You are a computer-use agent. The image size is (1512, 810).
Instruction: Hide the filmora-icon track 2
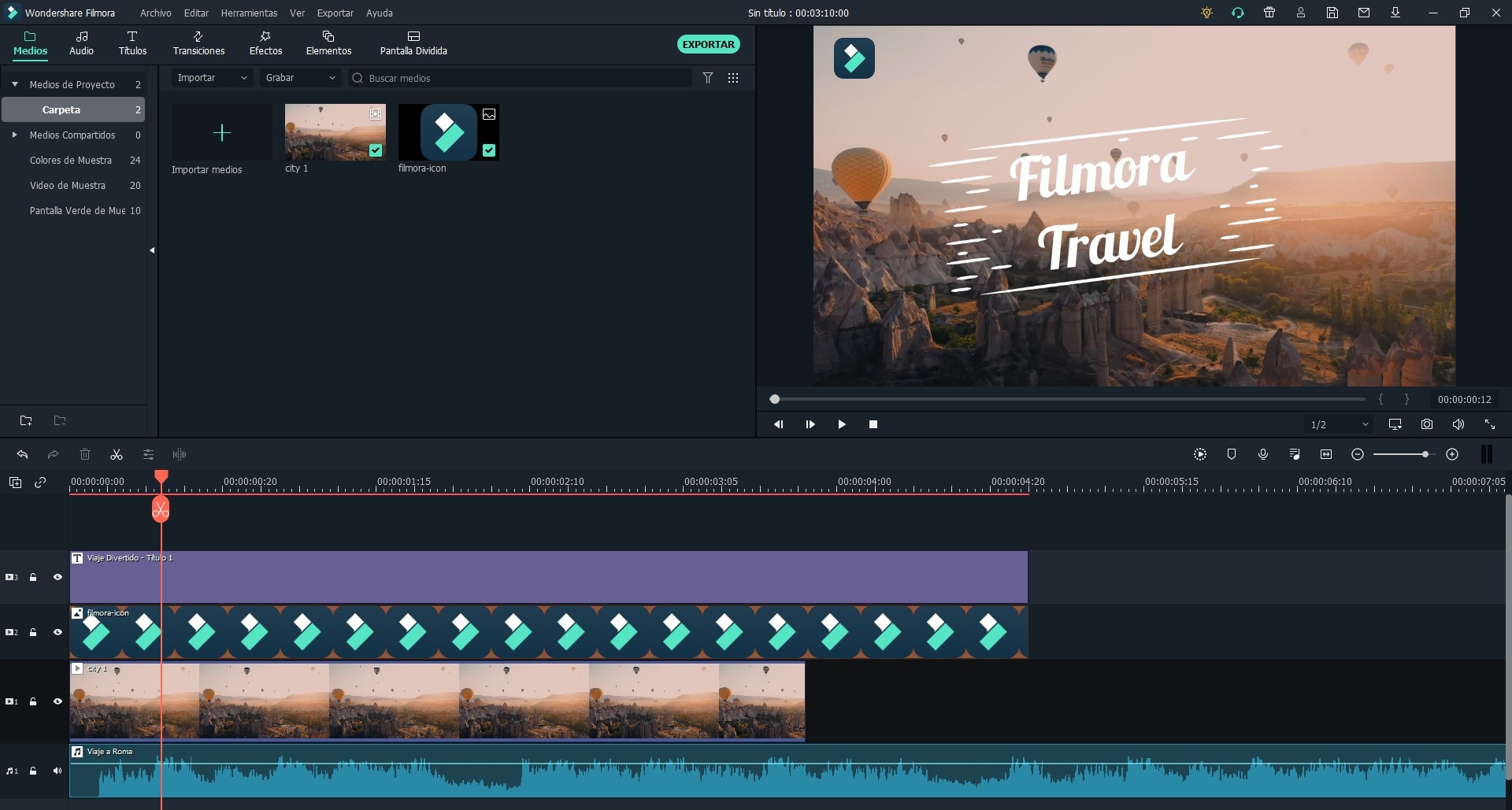57,632
